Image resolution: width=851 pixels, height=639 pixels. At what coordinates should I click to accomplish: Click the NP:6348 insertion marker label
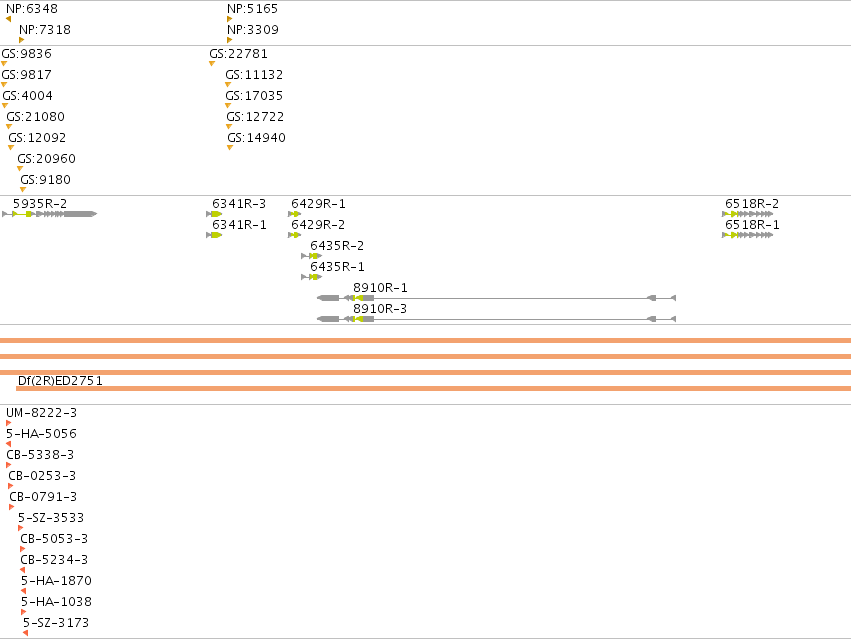(31, 9)
